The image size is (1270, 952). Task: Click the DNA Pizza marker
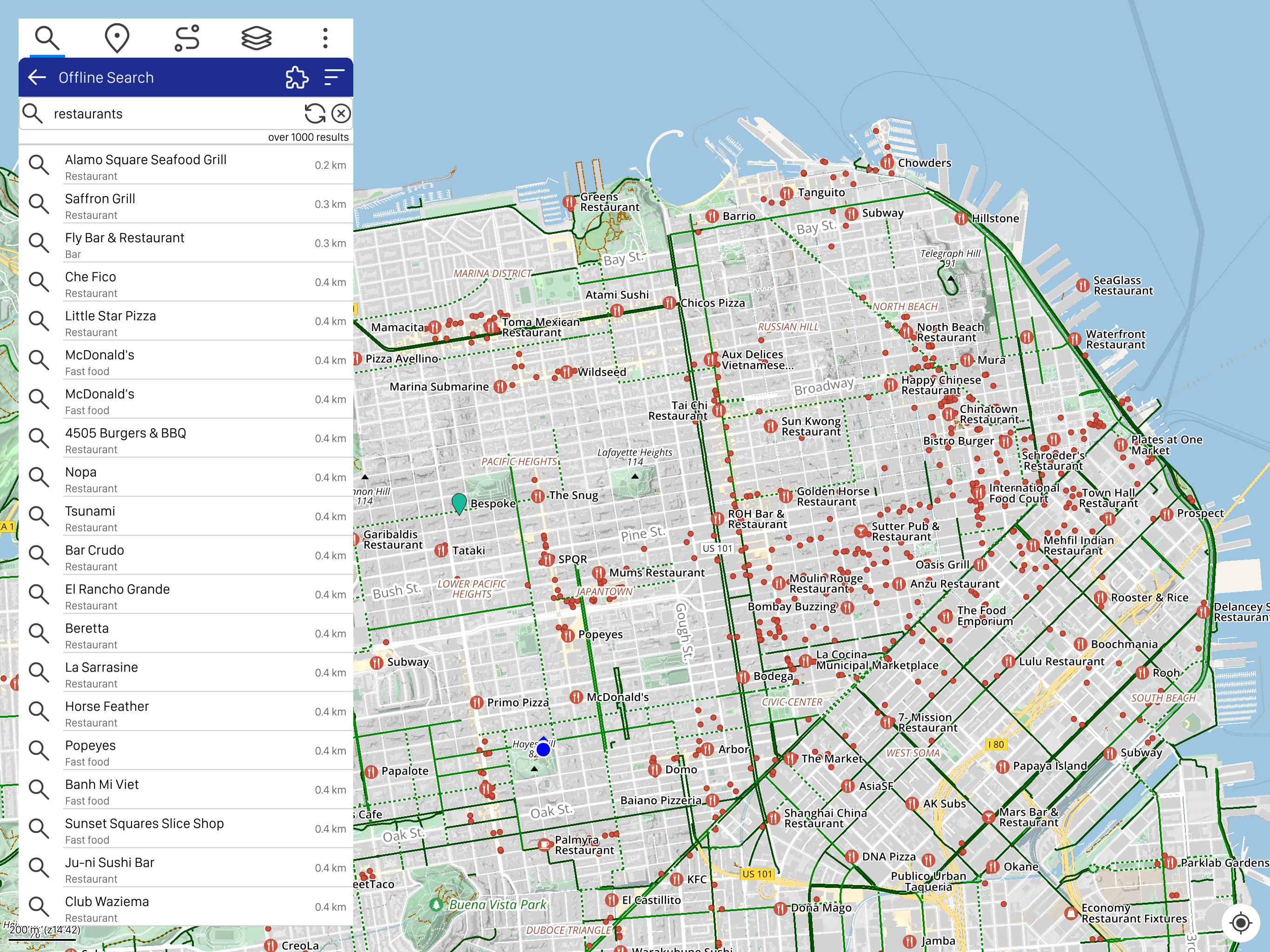[852, 856]
